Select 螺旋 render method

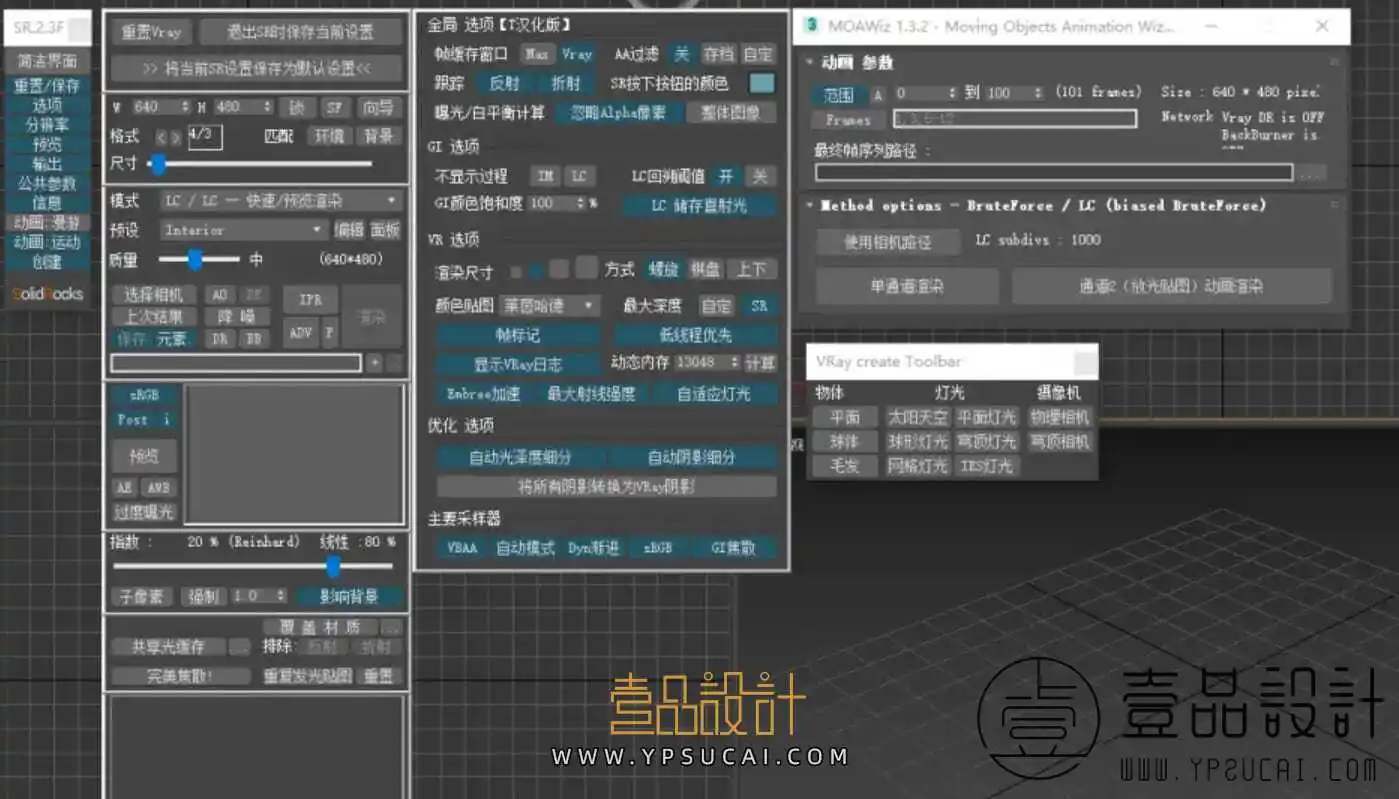click(x=663, y=270)
